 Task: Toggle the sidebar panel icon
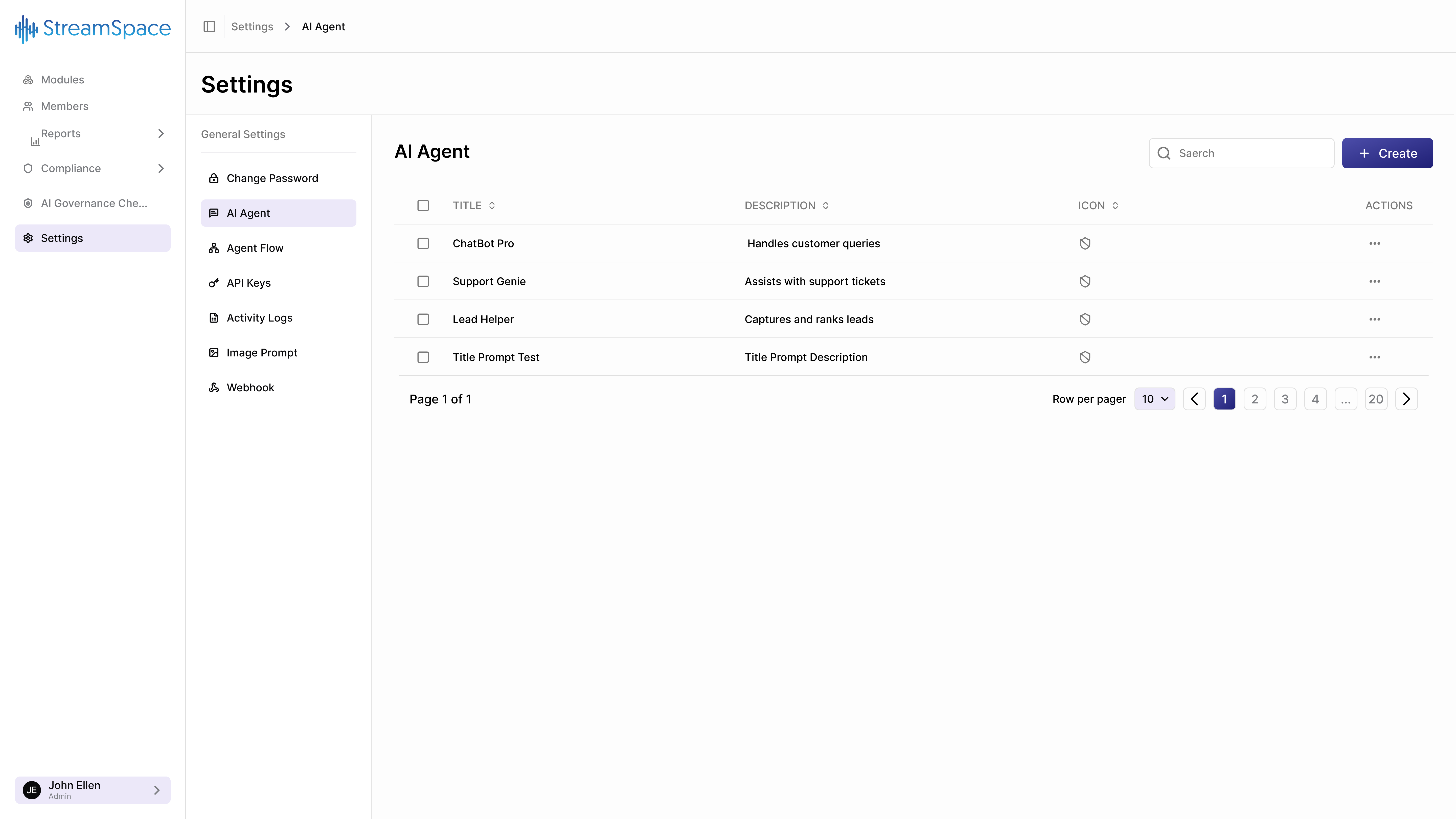coord(209,27)
